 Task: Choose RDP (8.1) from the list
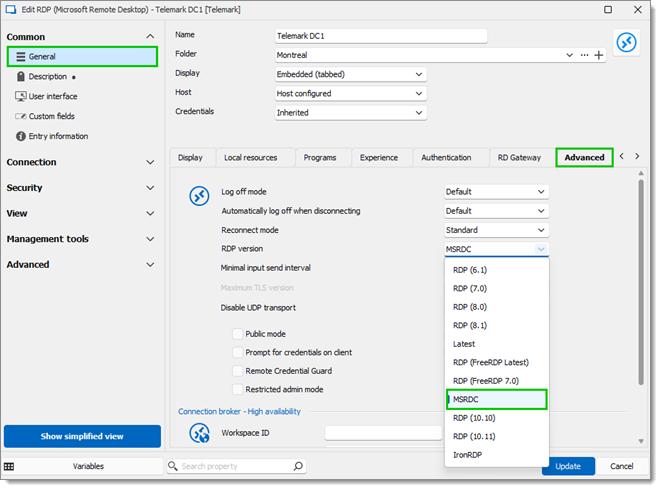(x=497, y=326)
